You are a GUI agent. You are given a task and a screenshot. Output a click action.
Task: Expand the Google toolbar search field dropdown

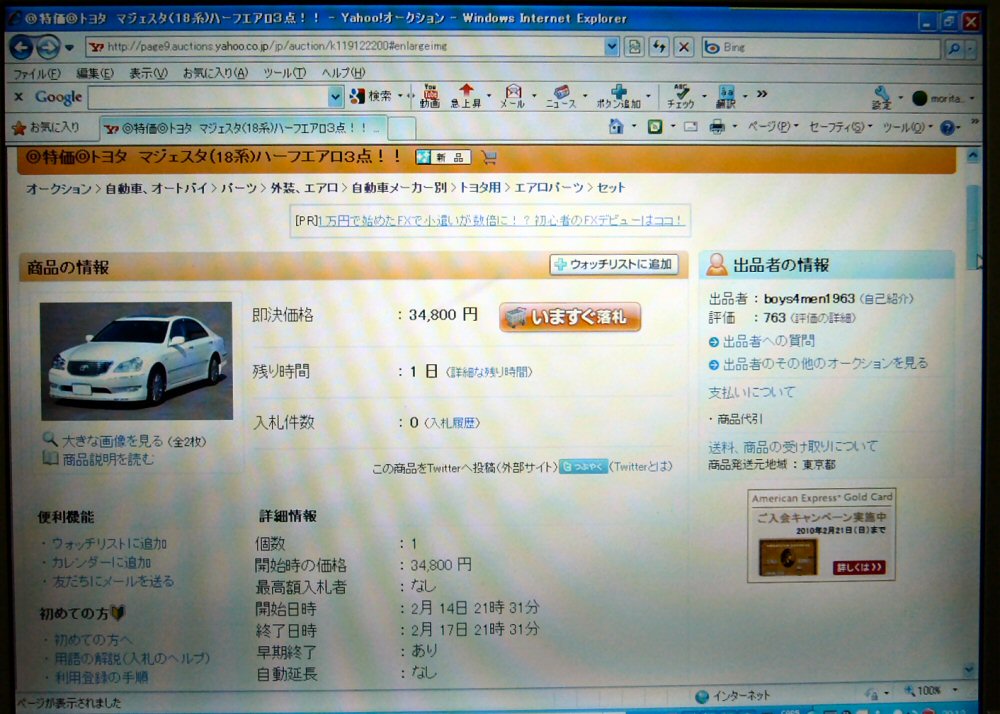pos(336,98)
